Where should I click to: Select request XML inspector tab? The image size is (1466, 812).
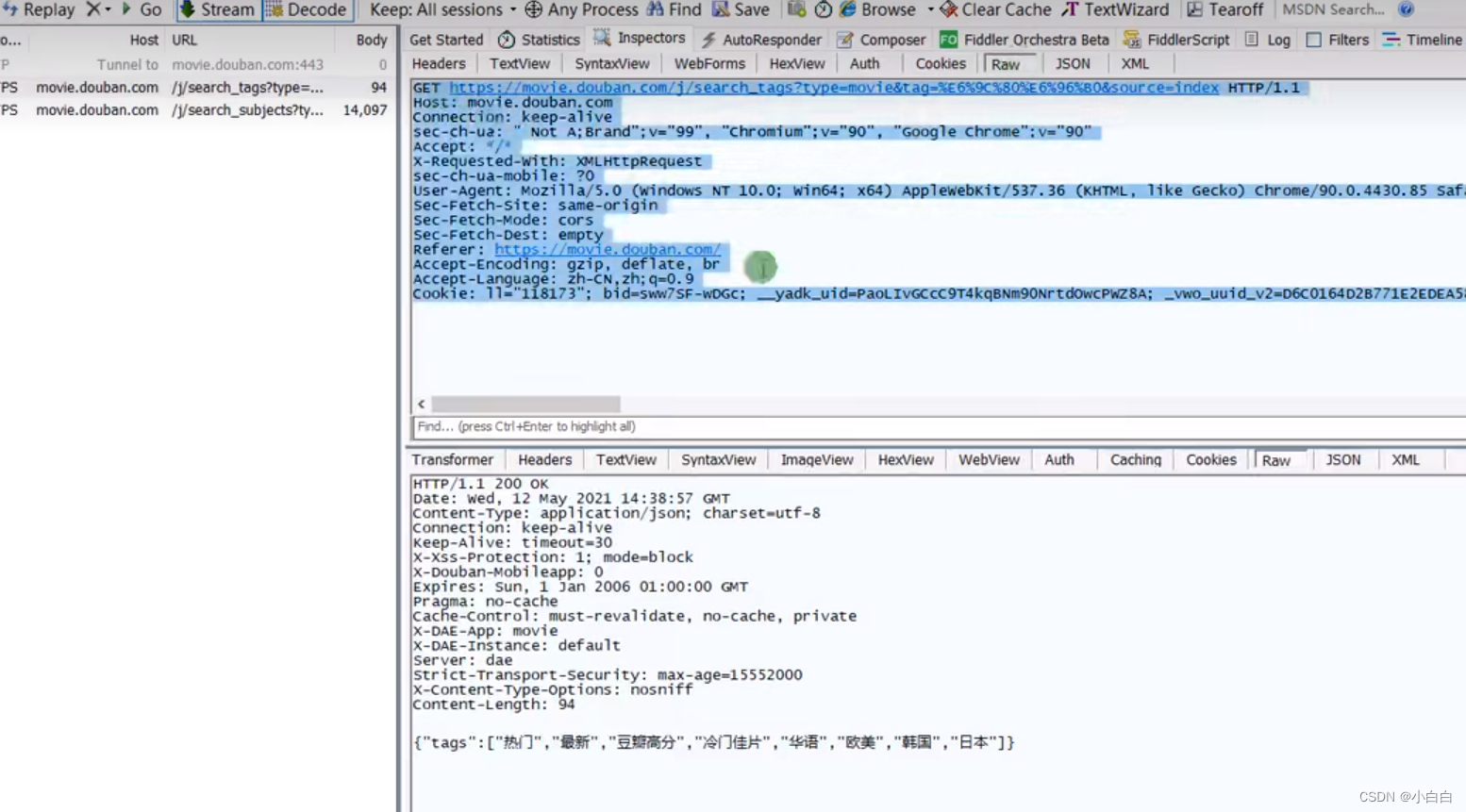point(1135,63)
